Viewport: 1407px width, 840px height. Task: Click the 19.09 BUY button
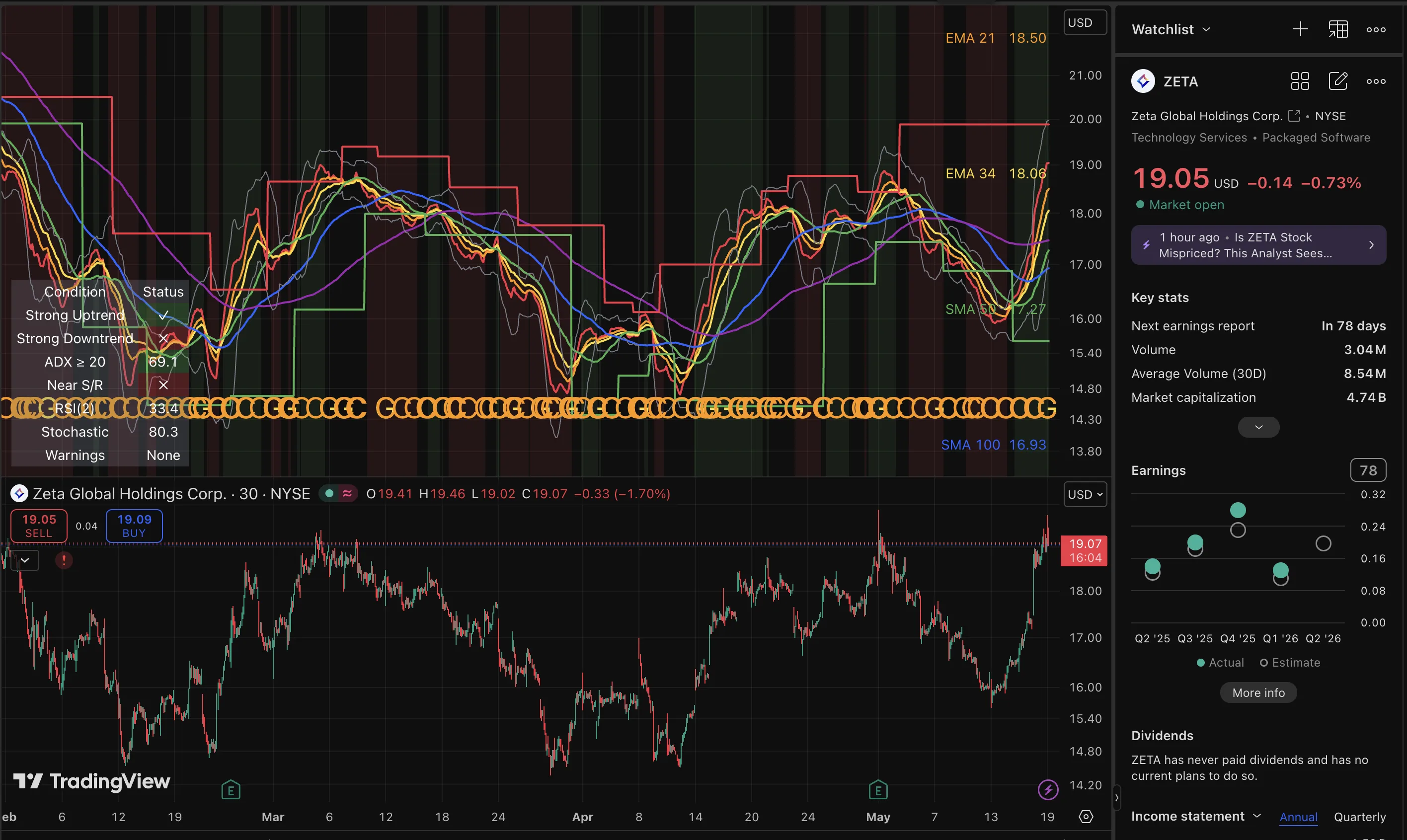(134, 526)
